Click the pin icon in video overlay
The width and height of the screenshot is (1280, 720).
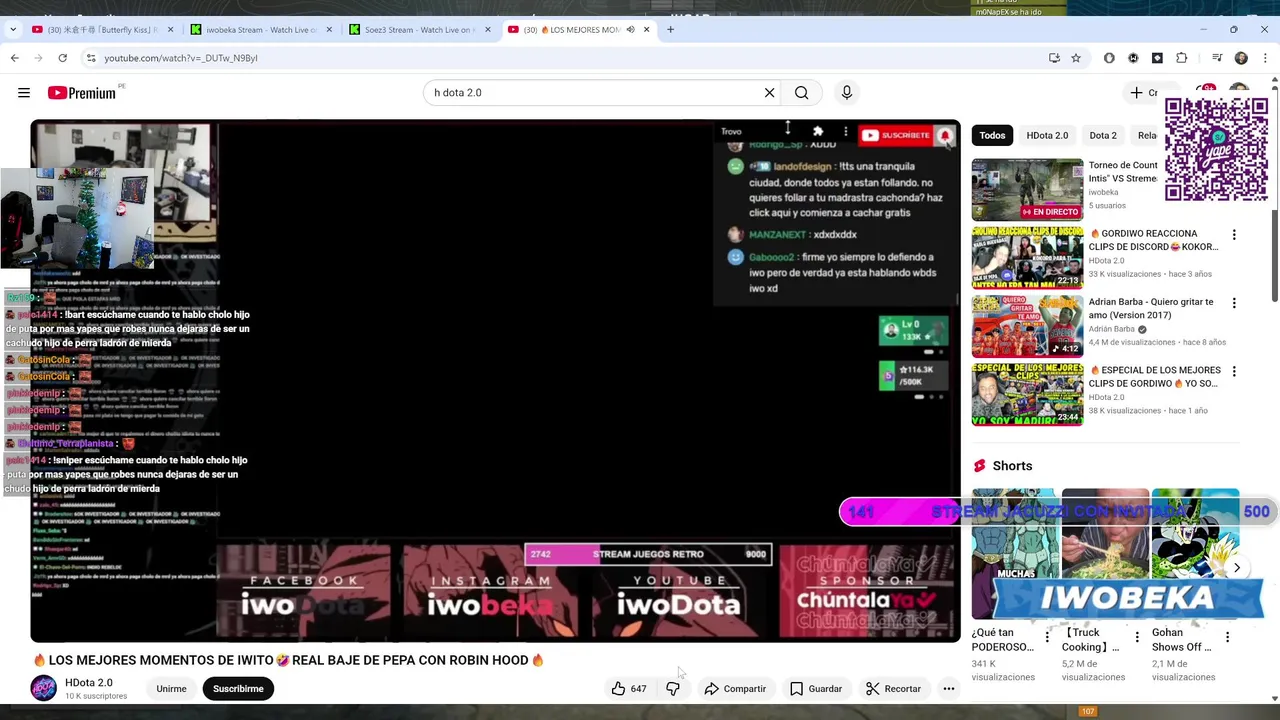[818, 131]
